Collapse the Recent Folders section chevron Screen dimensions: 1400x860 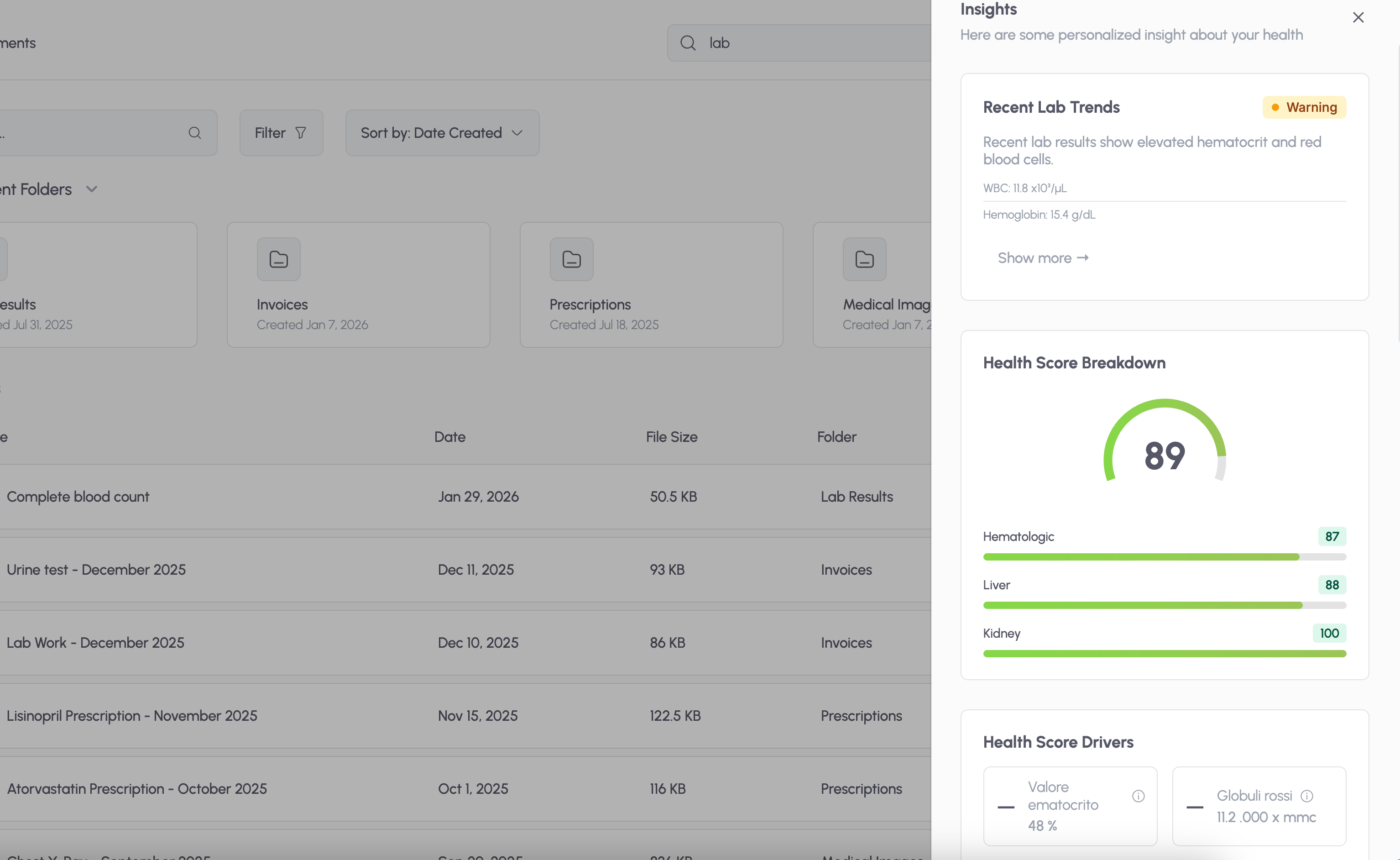click(92, 189)
